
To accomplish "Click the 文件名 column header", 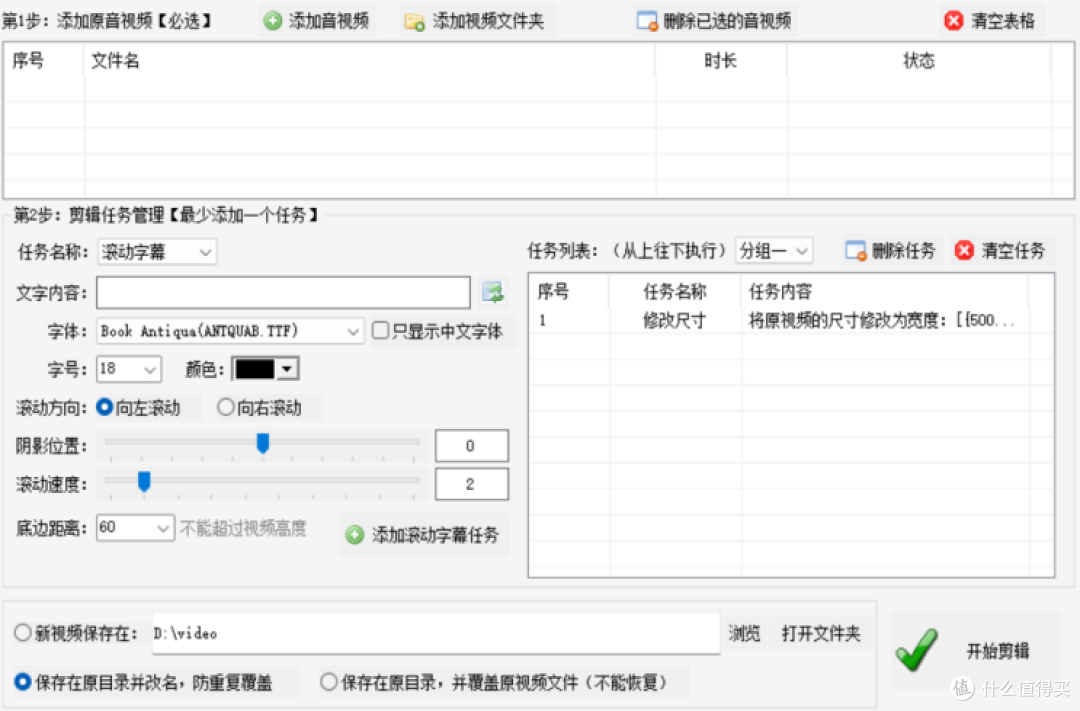I will (116, 61).
